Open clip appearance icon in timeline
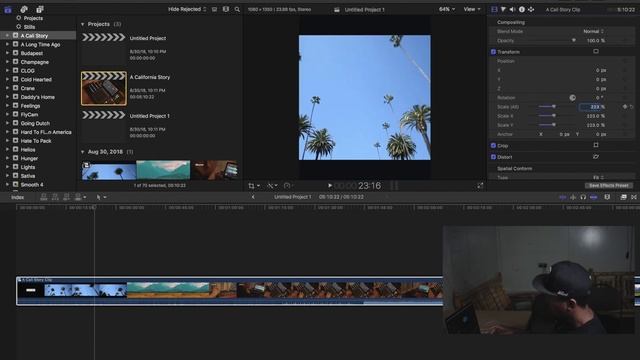Viewport: 640px width, 360px height. coord(607,197)
